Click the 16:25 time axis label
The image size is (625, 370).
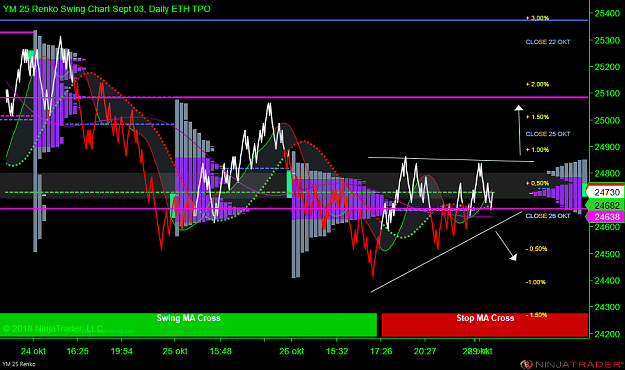pos(77,351)
